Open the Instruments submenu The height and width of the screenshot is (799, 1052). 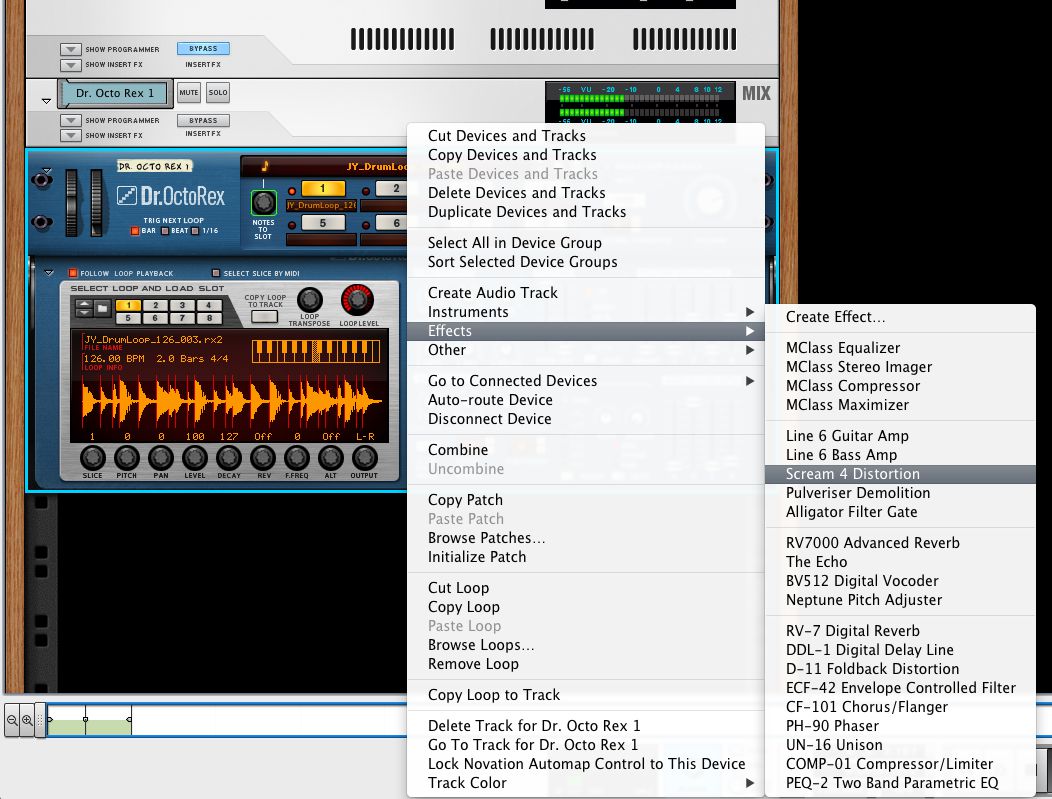point(586,312)
